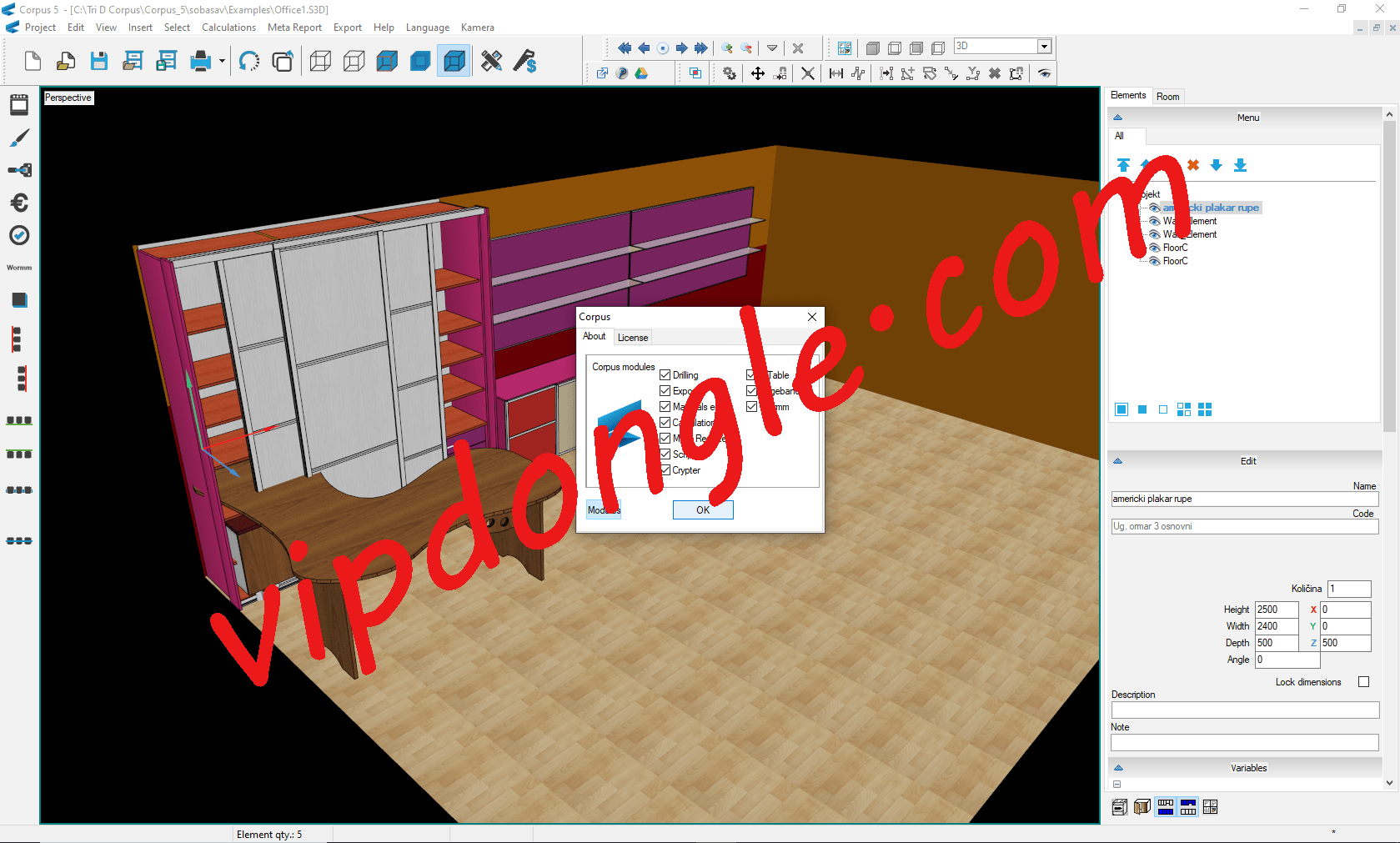Open the 3D view dropdown
This screenshot has height=843, width=1400.
coord(1044,46)
